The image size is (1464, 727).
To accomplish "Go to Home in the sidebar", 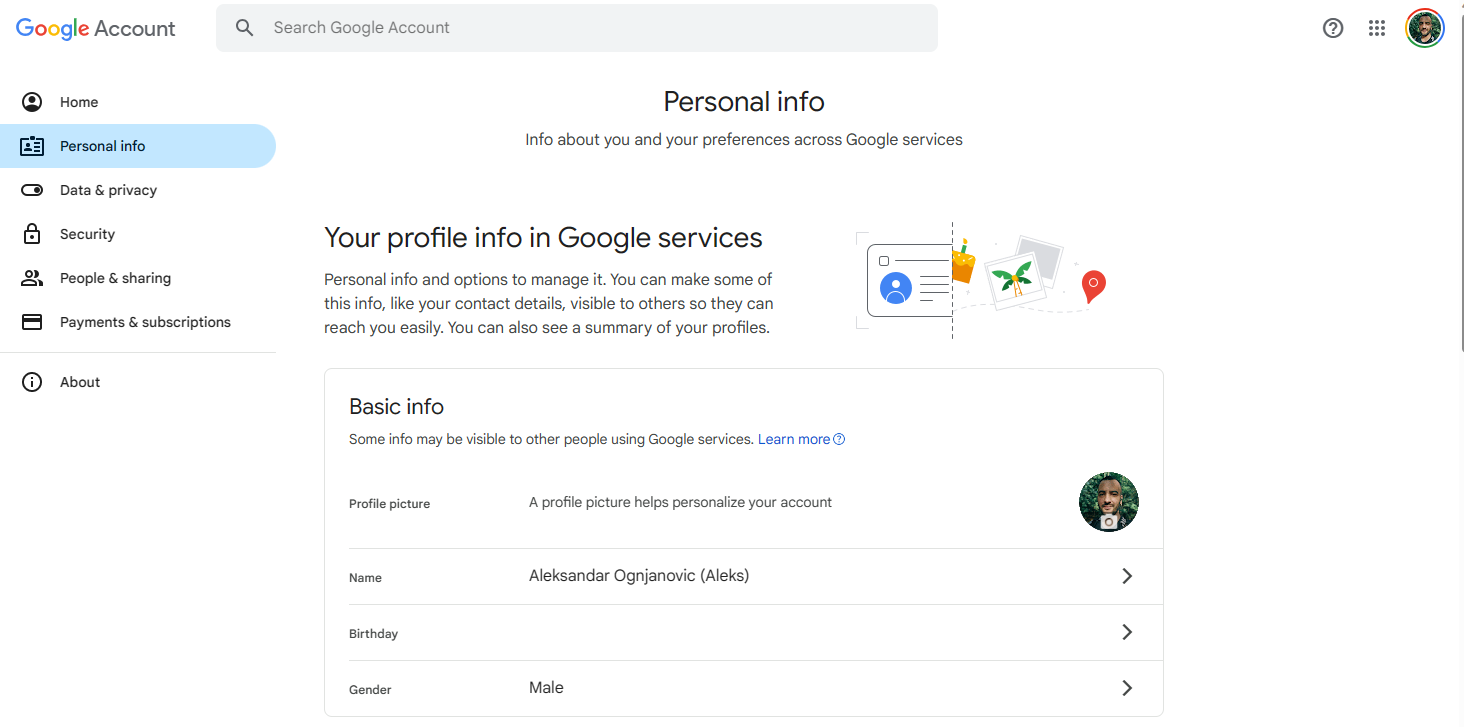I will [x=138, y=102].
